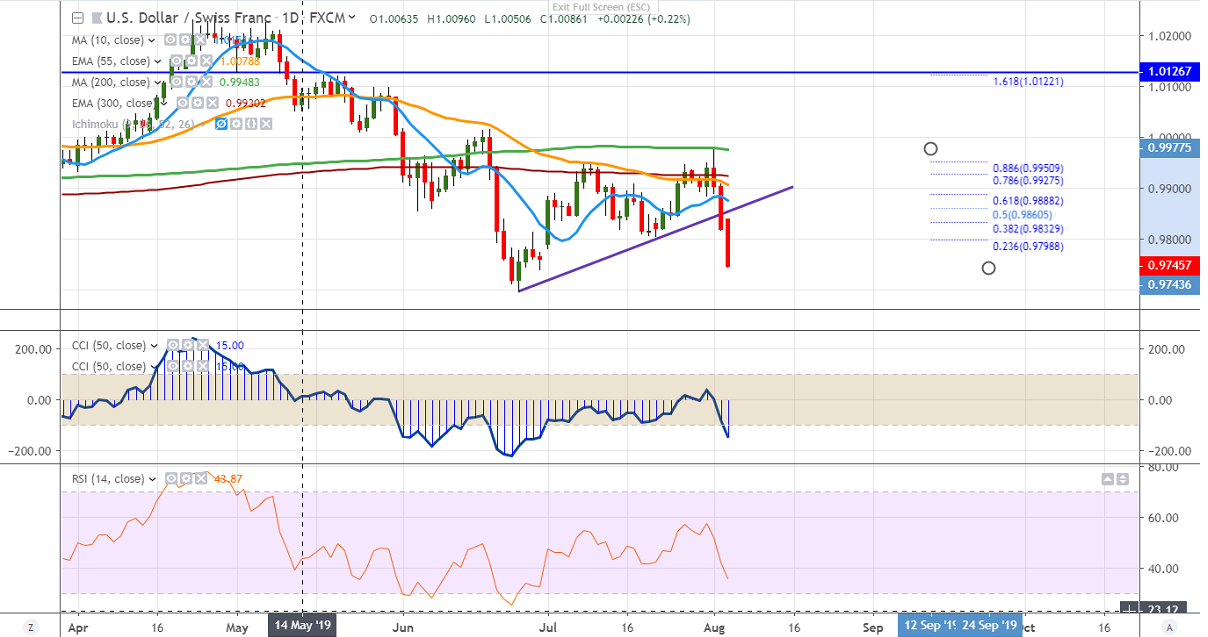Remove the EMA (300, close) indicator
This screenshot has height=637, width=1208.
click(x=212, y=103)
